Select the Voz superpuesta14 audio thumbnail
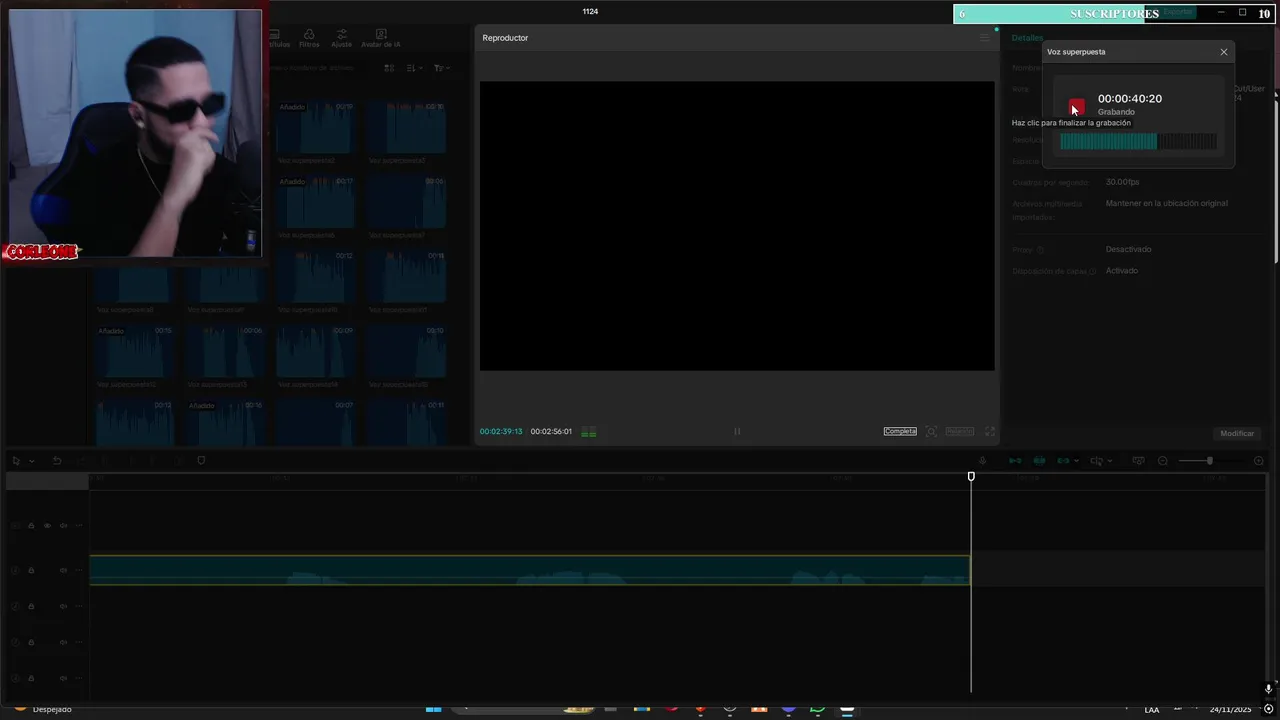Viewport: 1280px width, 720px height. coord(315,352)
